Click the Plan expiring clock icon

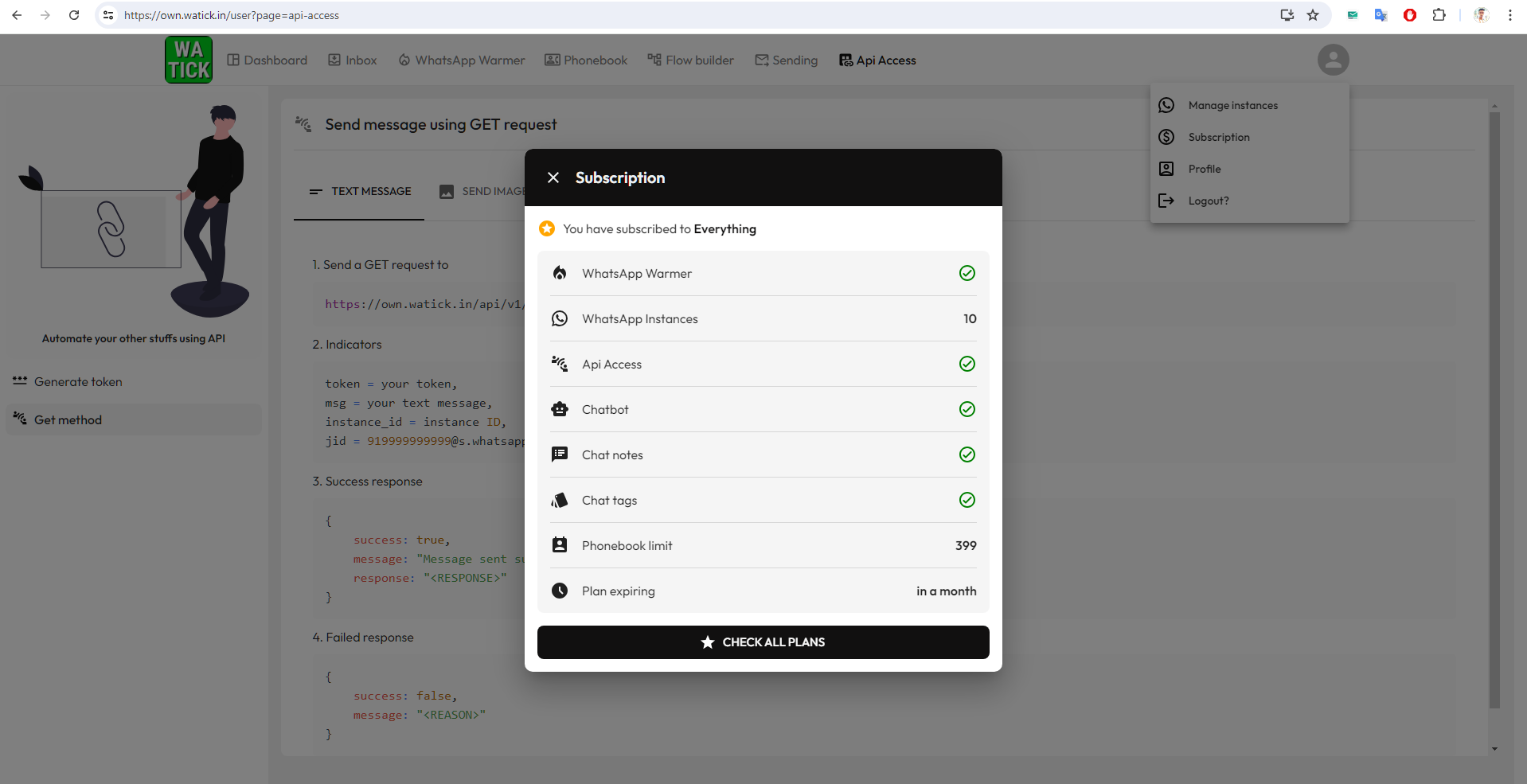click(x=560, y=591)
